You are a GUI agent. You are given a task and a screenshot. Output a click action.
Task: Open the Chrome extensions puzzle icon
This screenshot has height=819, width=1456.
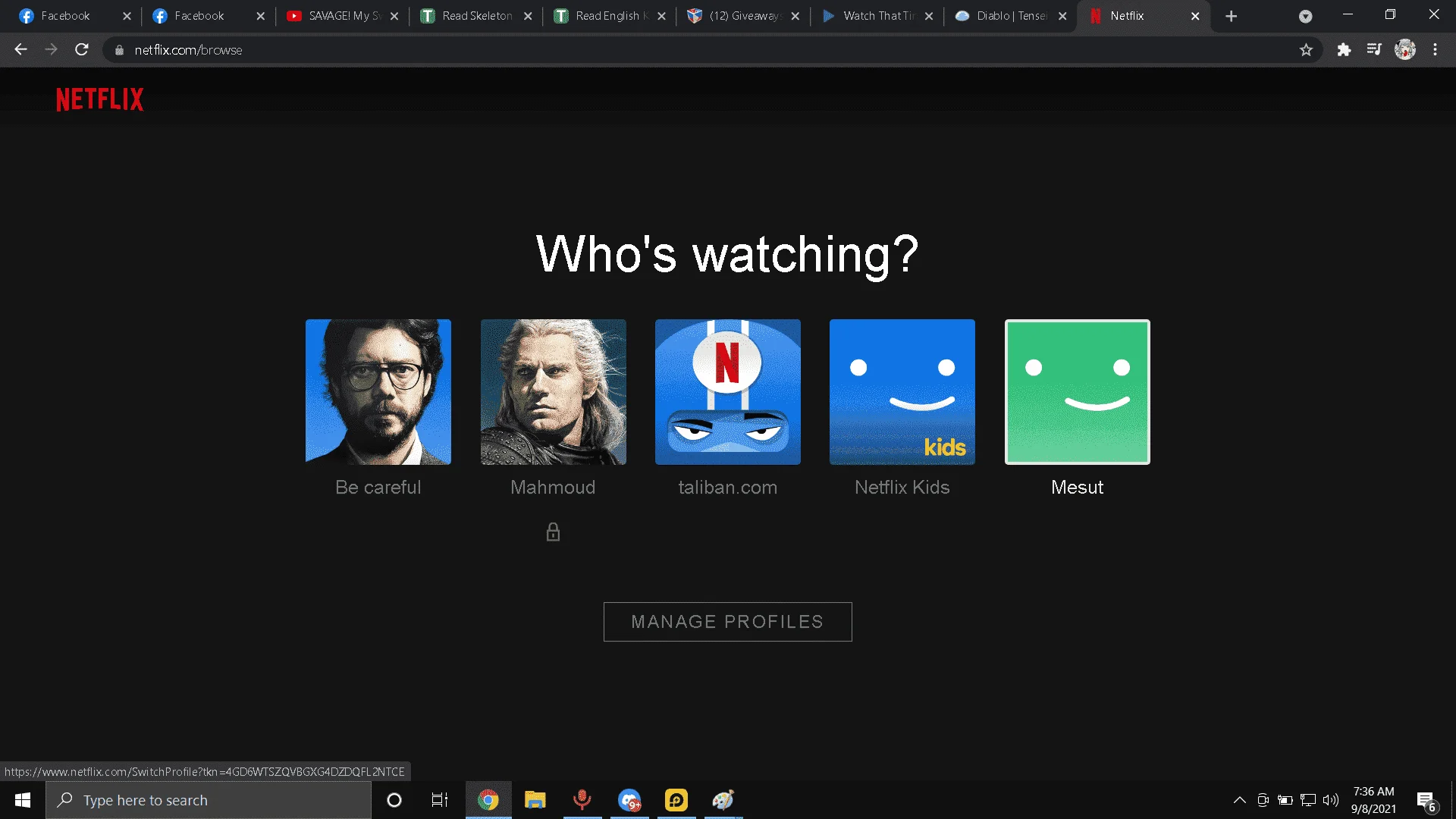[x=1344, y=50]
